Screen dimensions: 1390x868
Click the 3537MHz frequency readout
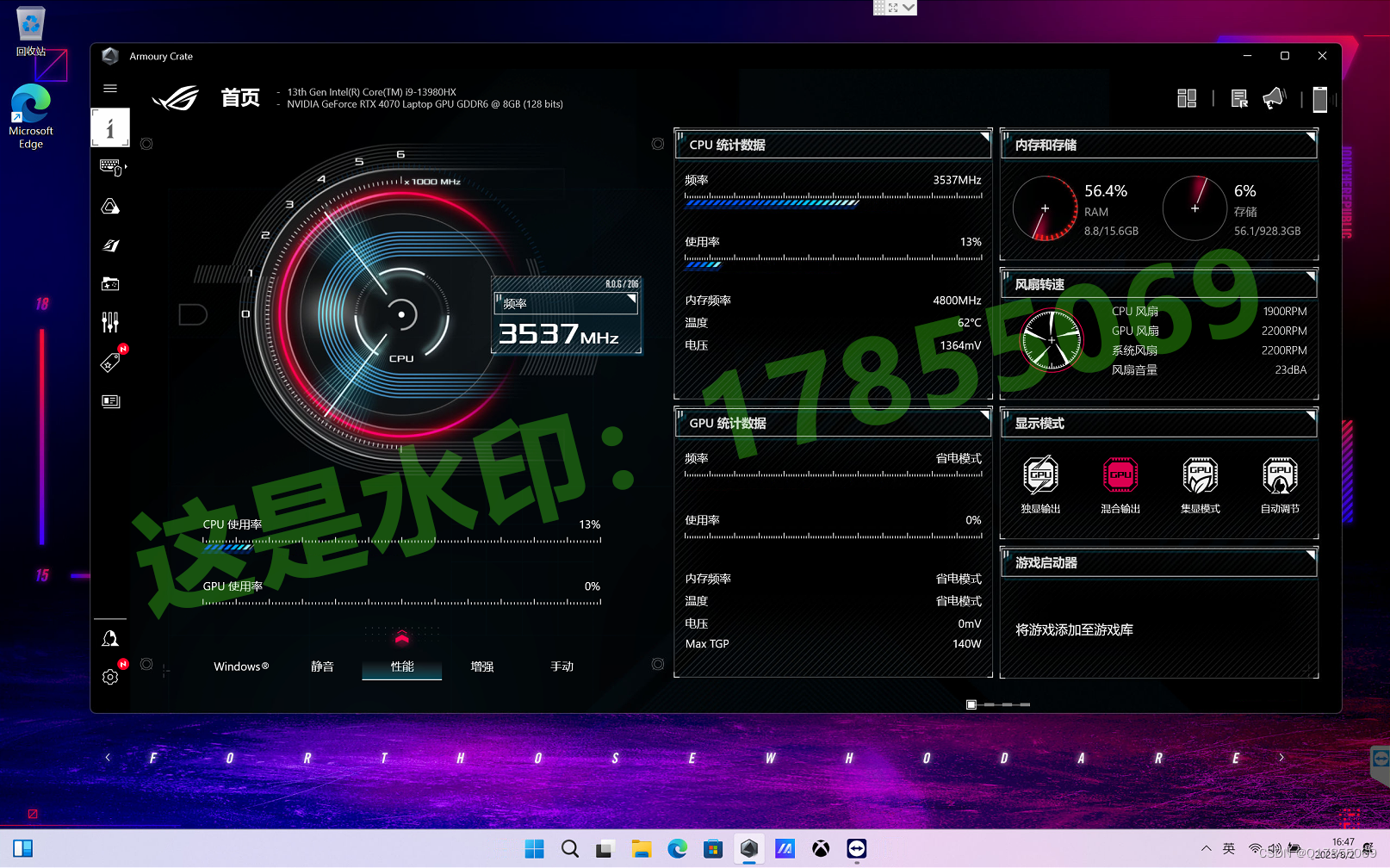559,334
